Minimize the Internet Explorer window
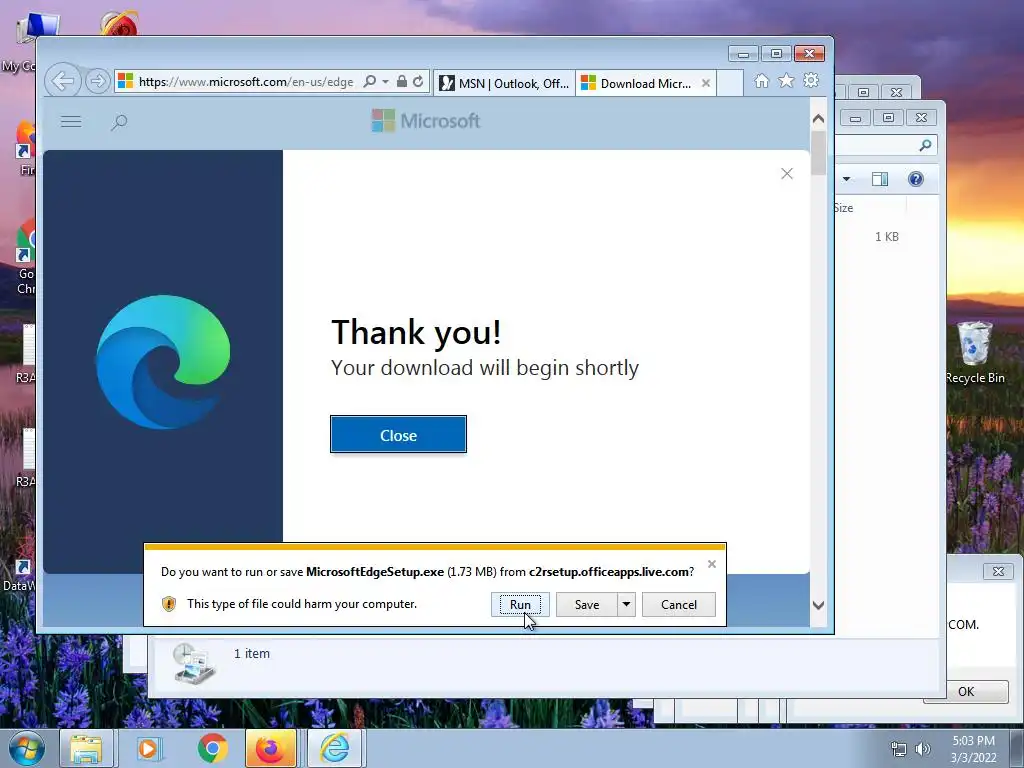The width and height of the screenshot is (1024, 768). [743, 54]
